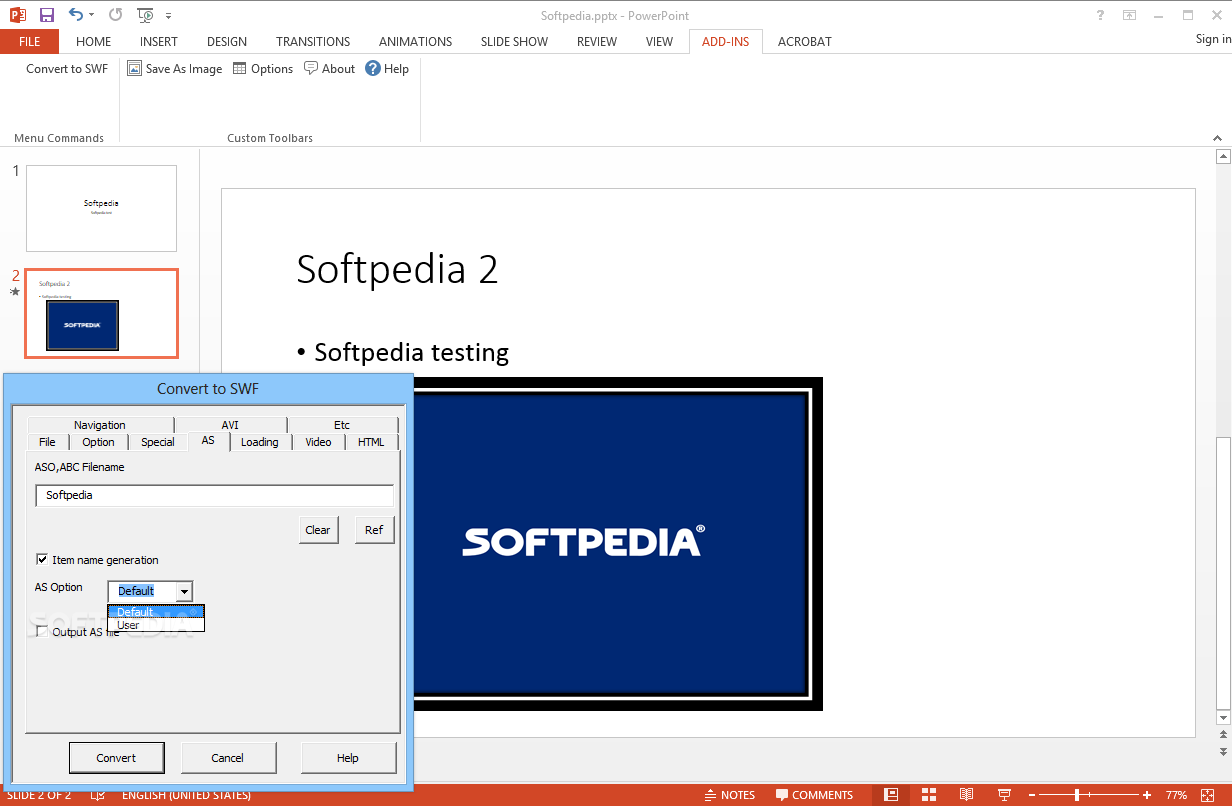The height and width of the screenshot is (806, 1232).
Task: Click the animation star icon beside slide 2
Action: pyautogui.click(x=15, y=292)
